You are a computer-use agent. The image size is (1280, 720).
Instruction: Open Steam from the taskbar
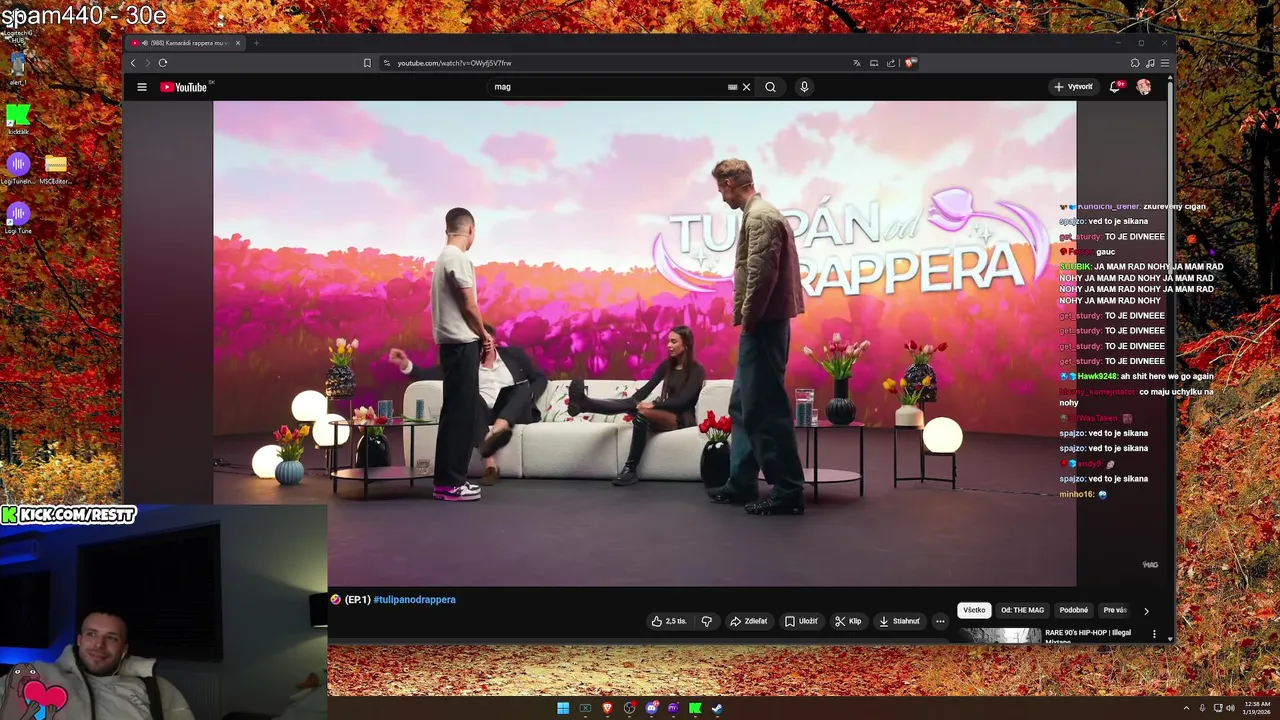coord(717,708)
